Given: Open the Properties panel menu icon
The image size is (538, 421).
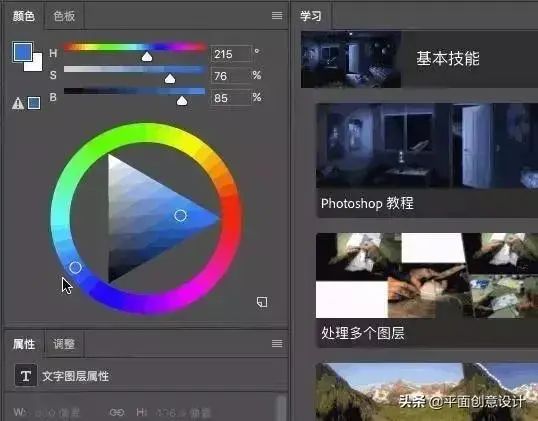Looking at the screenshot, I should coord(277,343).
